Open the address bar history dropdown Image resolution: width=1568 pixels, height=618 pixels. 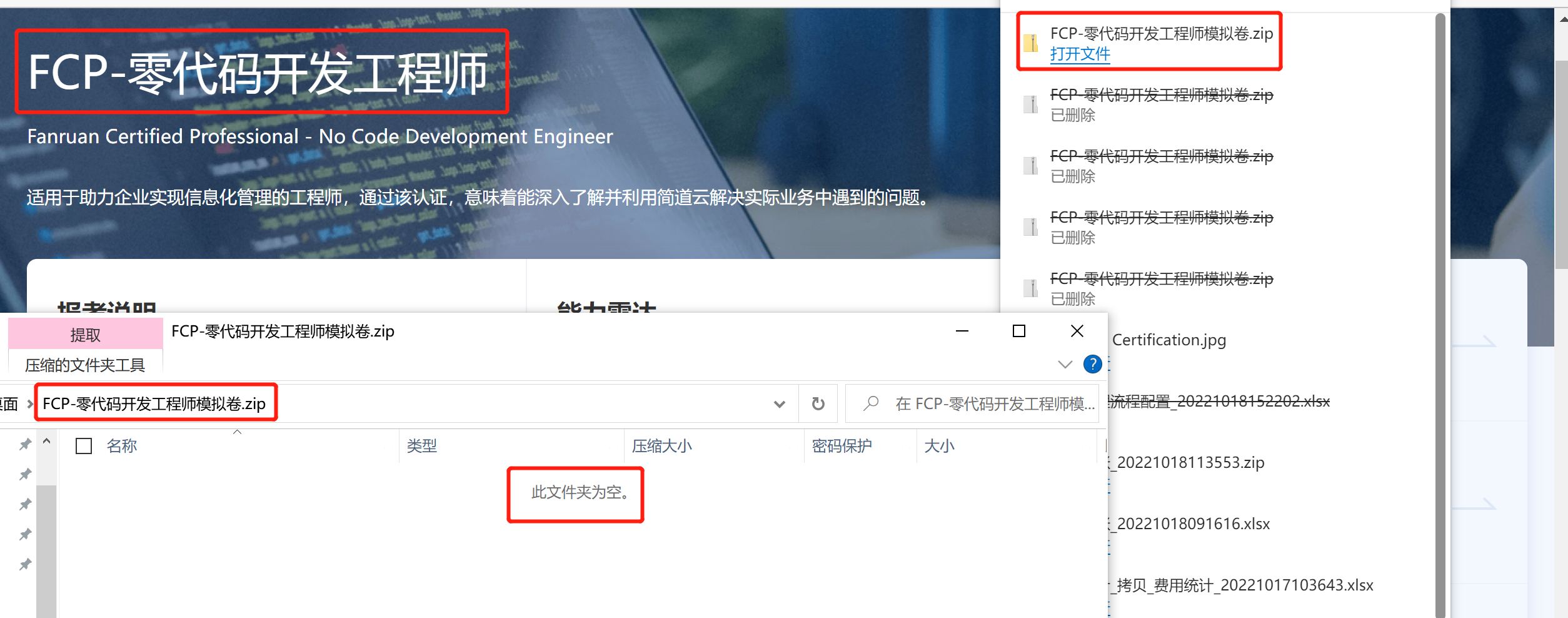pyautogui.click(x=779, y=404)
